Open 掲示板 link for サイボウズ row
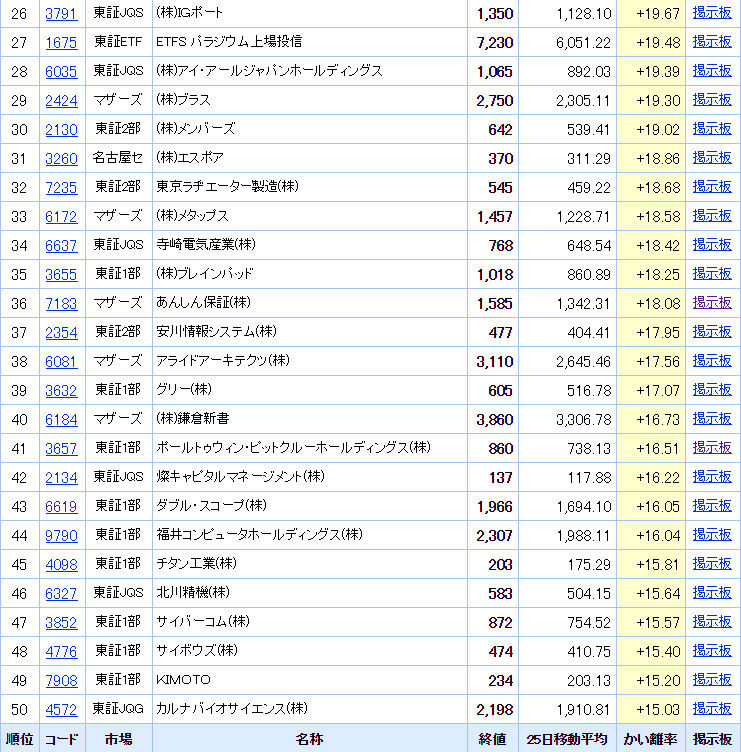The width and height of the screenshot is (741, 752). point(712,651)
